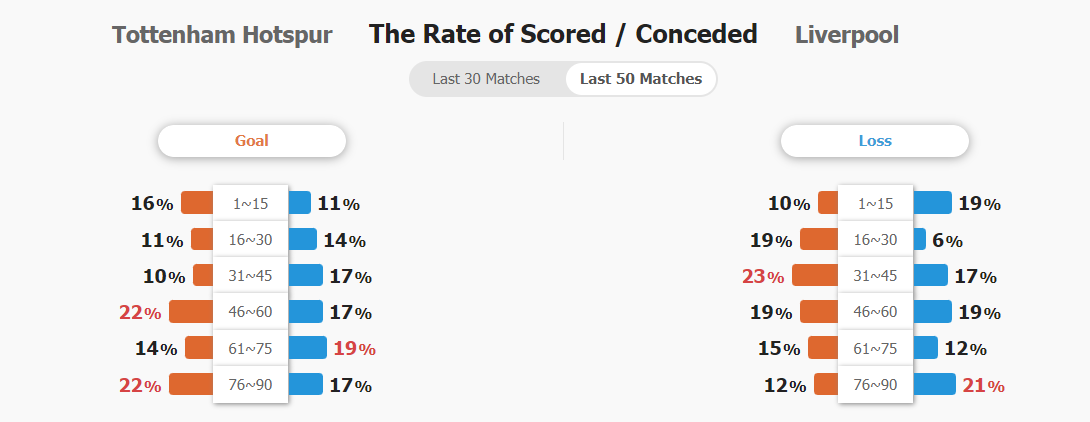Click Tottenham's orange 46~60 bar under Goal
The height and width of the screenshot is (422, 1090).
191,312
